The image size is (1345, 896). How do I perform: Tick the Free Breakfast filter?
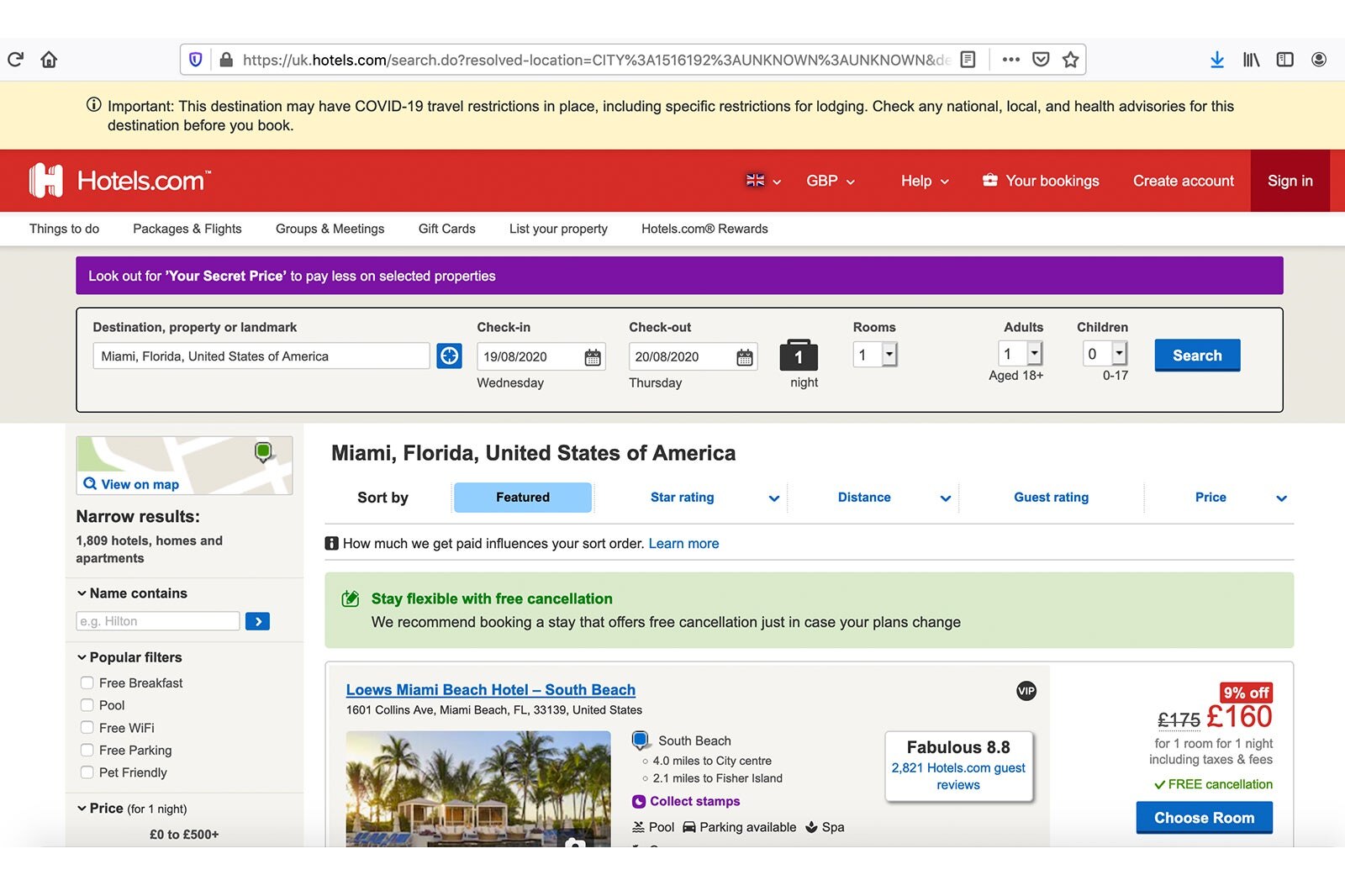tap(87, 683)
